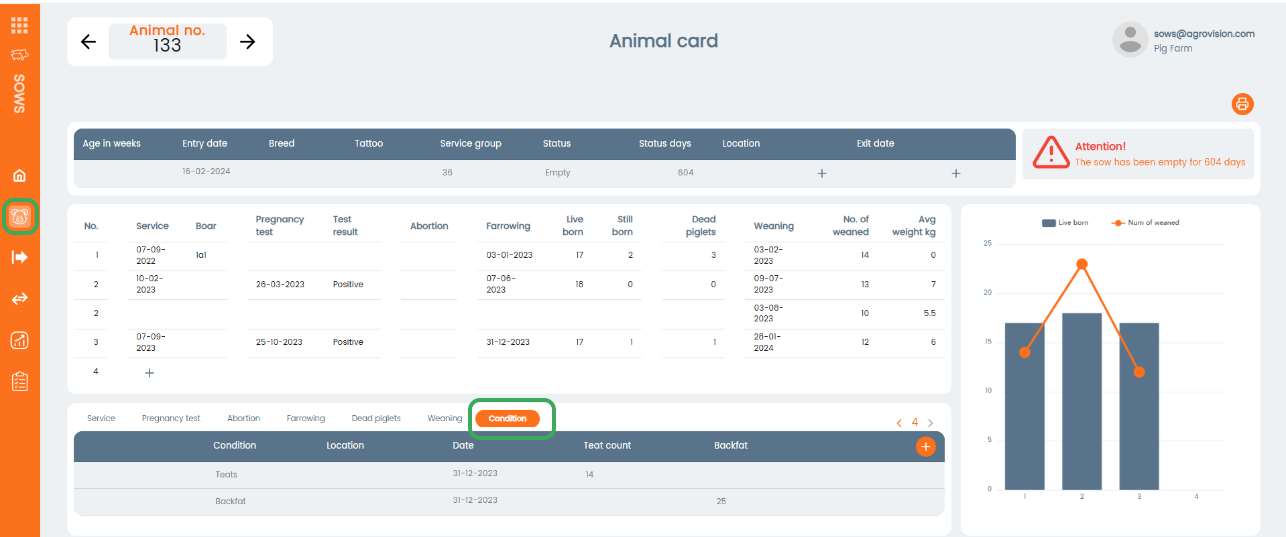The image size is (1286, 537).
Task: Open the clipboard checklist sidebar icon
Action: click(x=19, y=381)
